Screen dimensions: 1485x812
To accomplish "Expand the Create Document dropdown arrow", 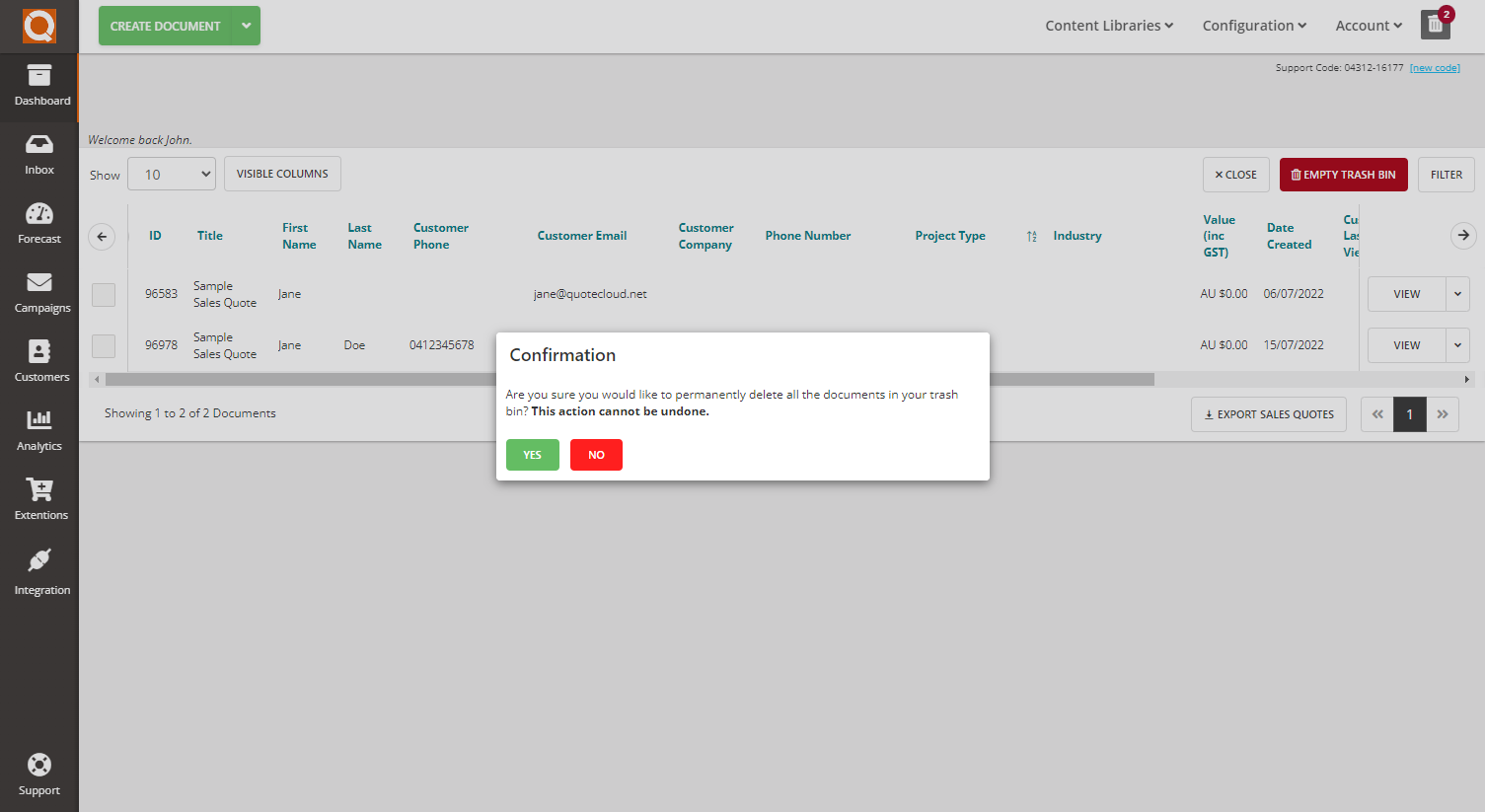I will (x=246, y=26).
